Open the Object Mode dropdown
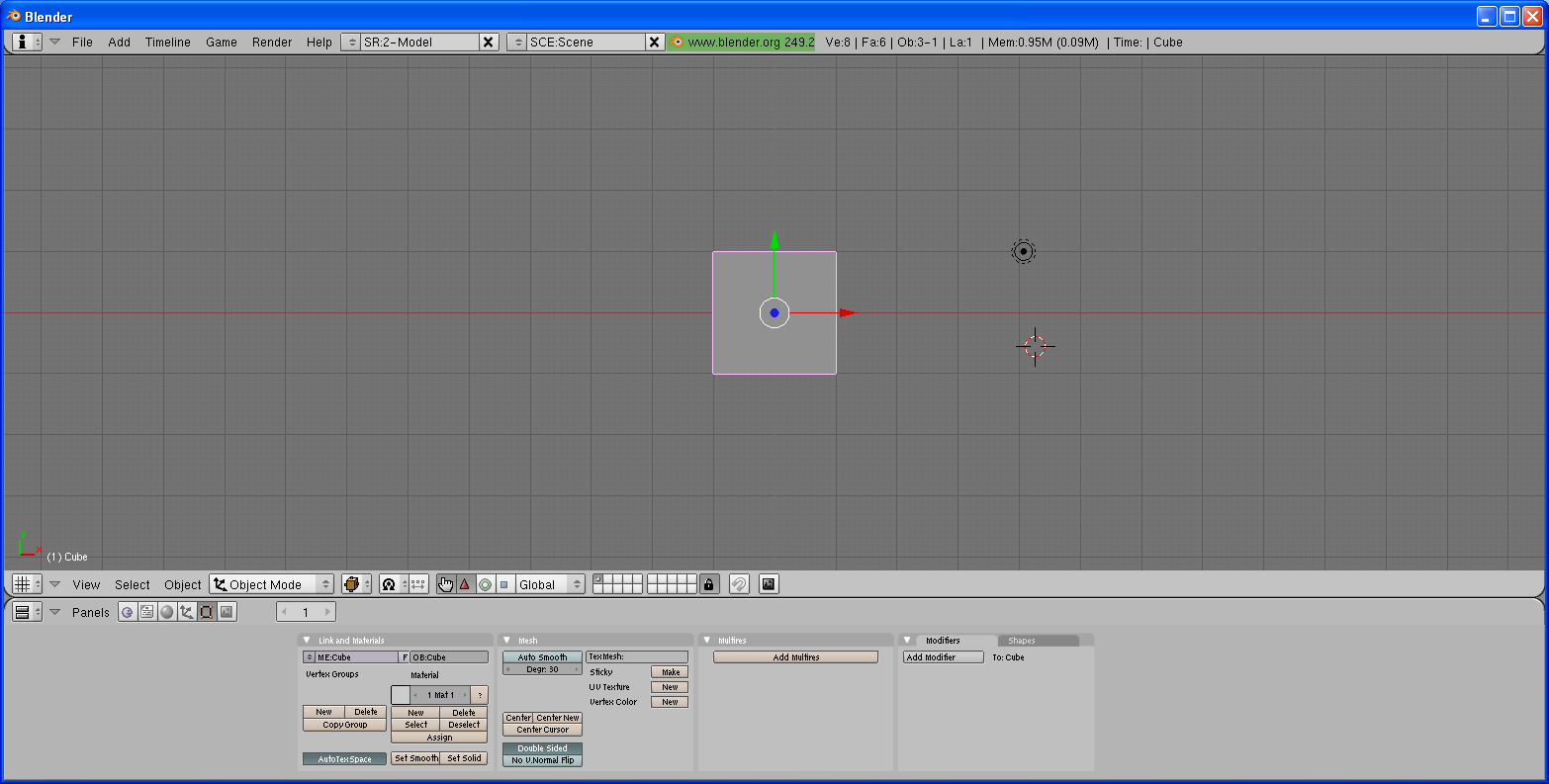1549x784 pixels. [271, 583]
